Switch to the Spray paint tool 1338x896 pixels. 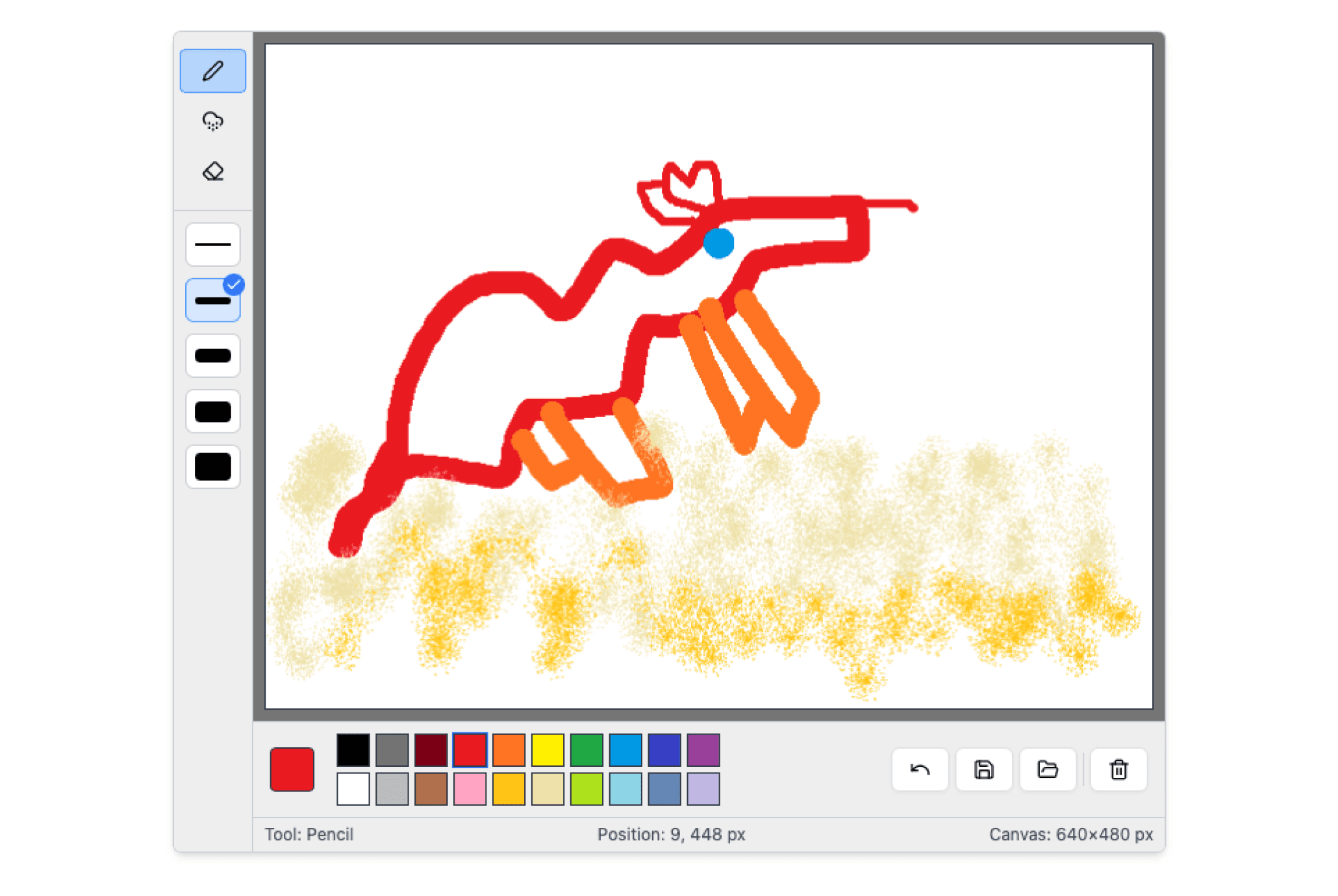point(212,121)
